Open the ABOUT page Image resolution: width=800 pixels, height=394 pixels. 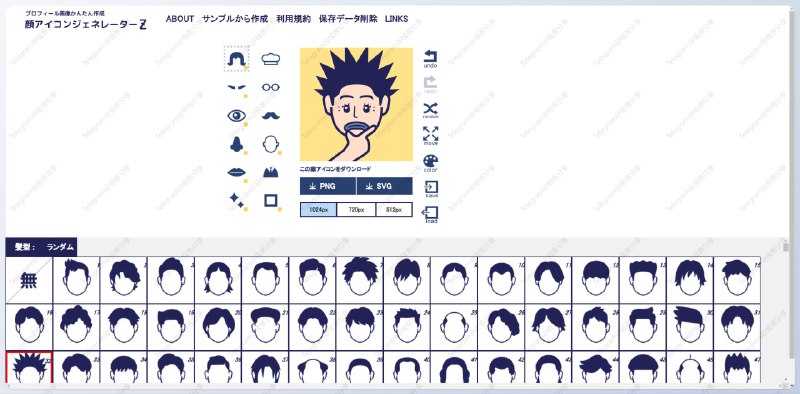click(x=180, y=19)
